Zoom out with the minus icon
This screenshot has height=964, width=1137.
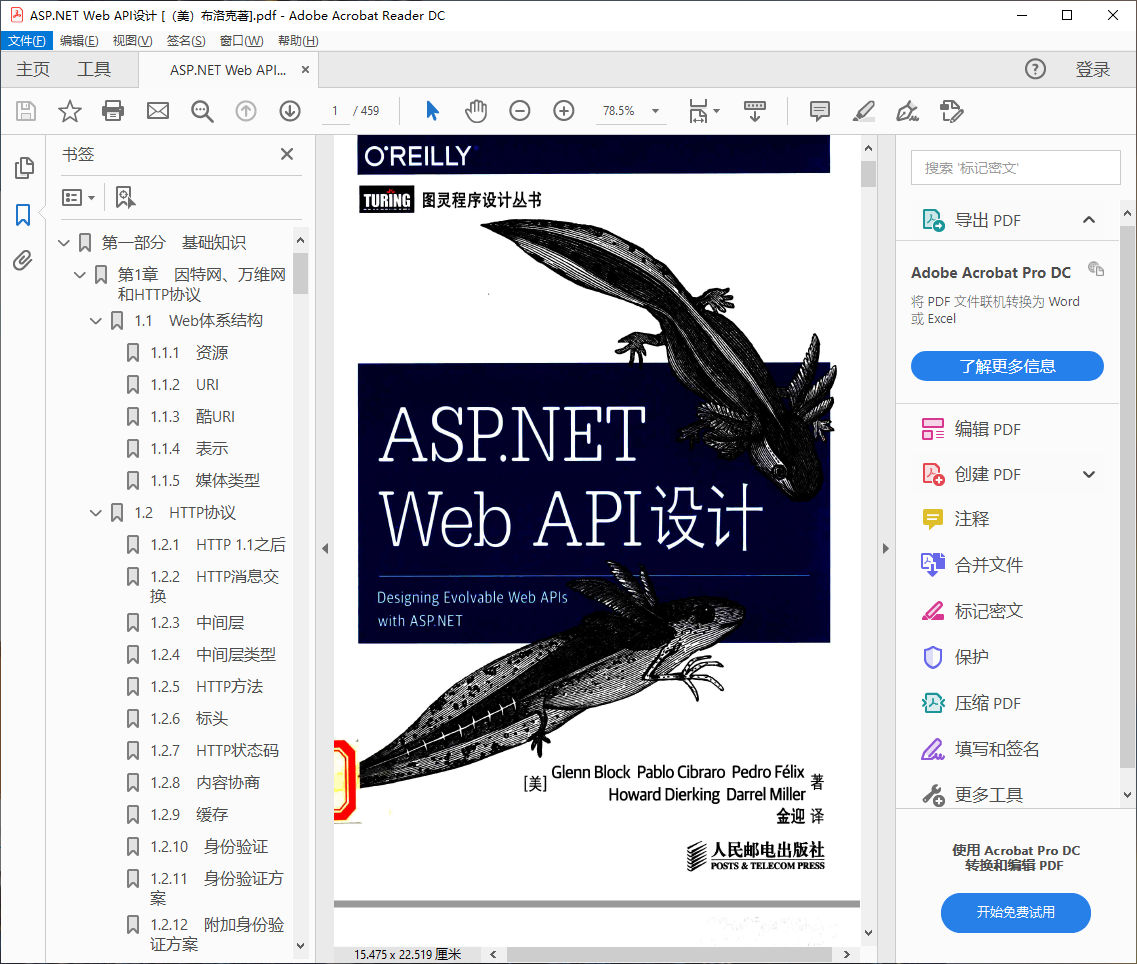(520, 111)
